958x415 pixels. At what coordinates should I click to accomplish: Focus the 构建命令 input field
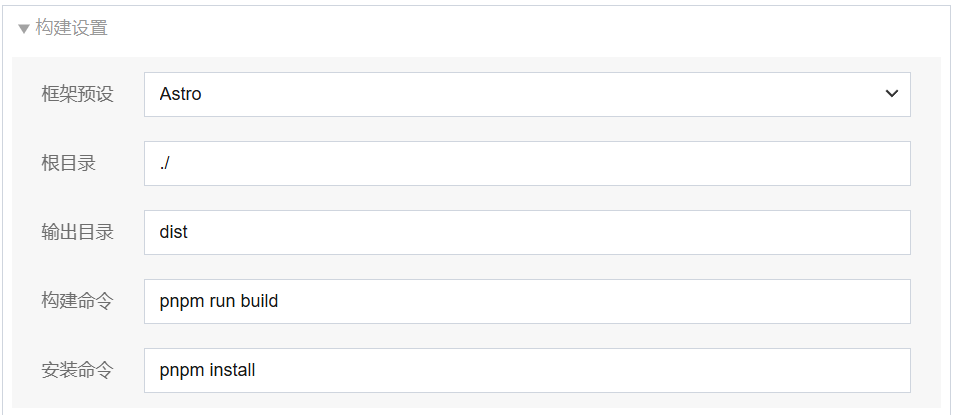(x=526, y=301)
